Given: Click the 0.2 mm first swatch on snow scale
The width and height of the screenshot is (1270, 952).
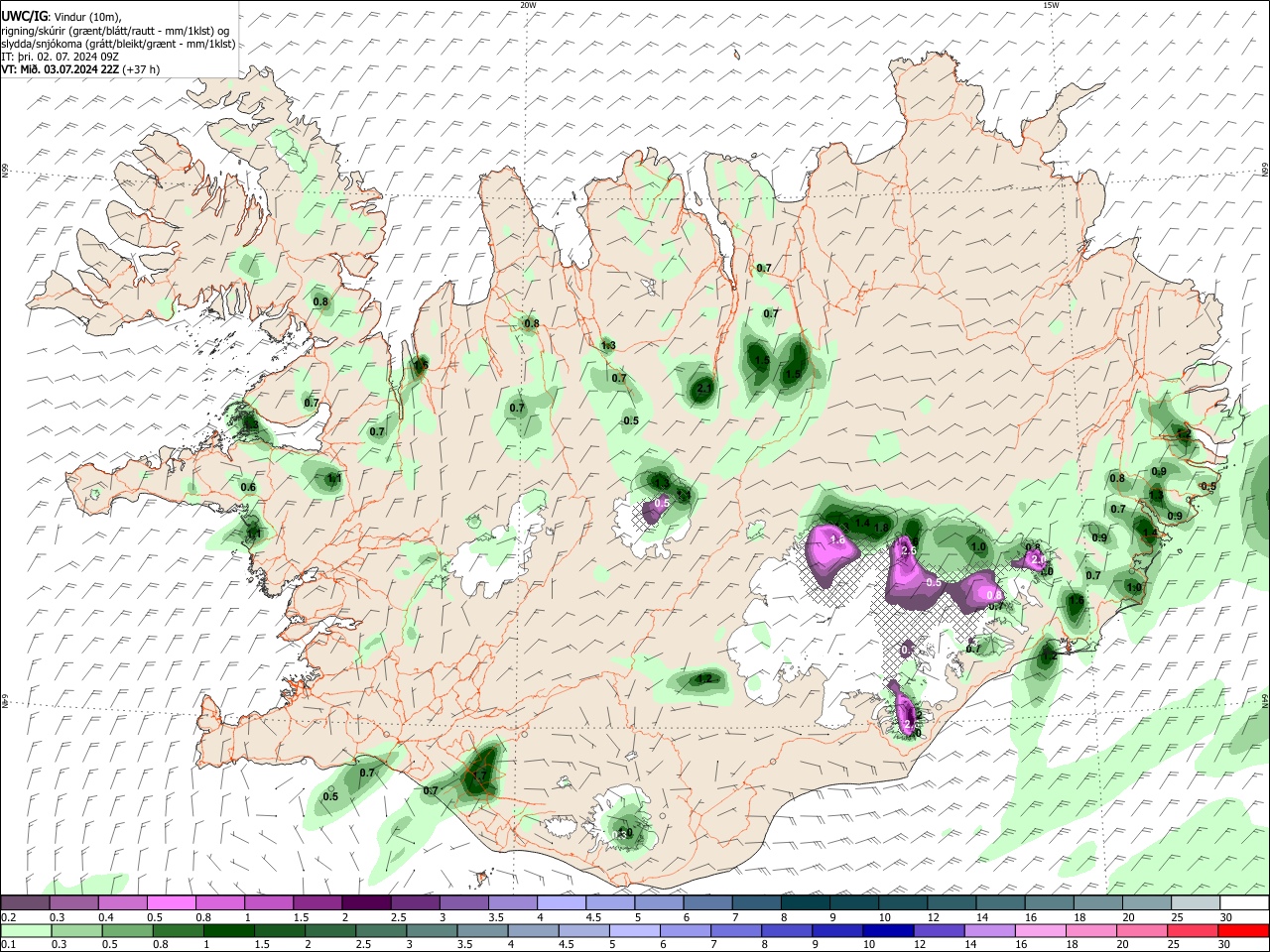Looking at the screenshot, I should 25,903.
